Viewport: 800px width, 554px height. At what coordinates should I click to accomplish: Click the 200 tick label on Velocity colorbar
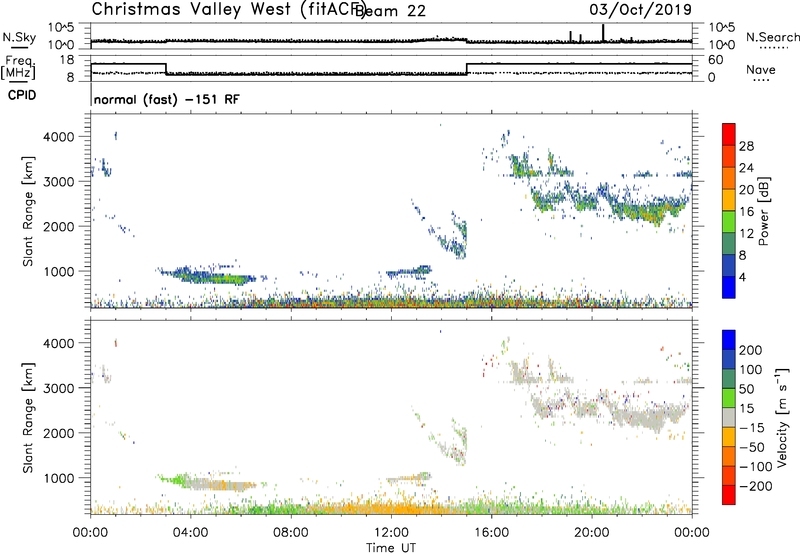[x=751, y=350]
